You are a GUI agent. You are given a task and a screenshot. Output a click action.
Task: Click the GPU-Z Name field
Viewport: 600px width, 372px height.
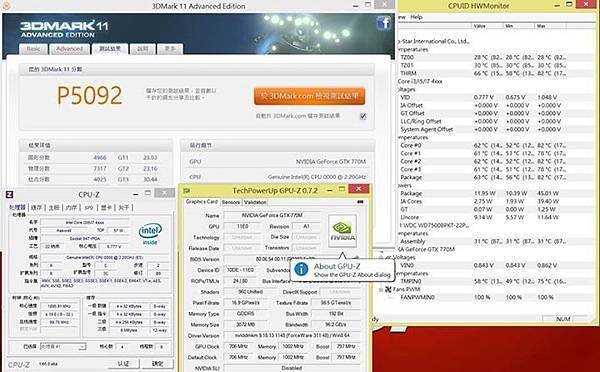[272, 215]
